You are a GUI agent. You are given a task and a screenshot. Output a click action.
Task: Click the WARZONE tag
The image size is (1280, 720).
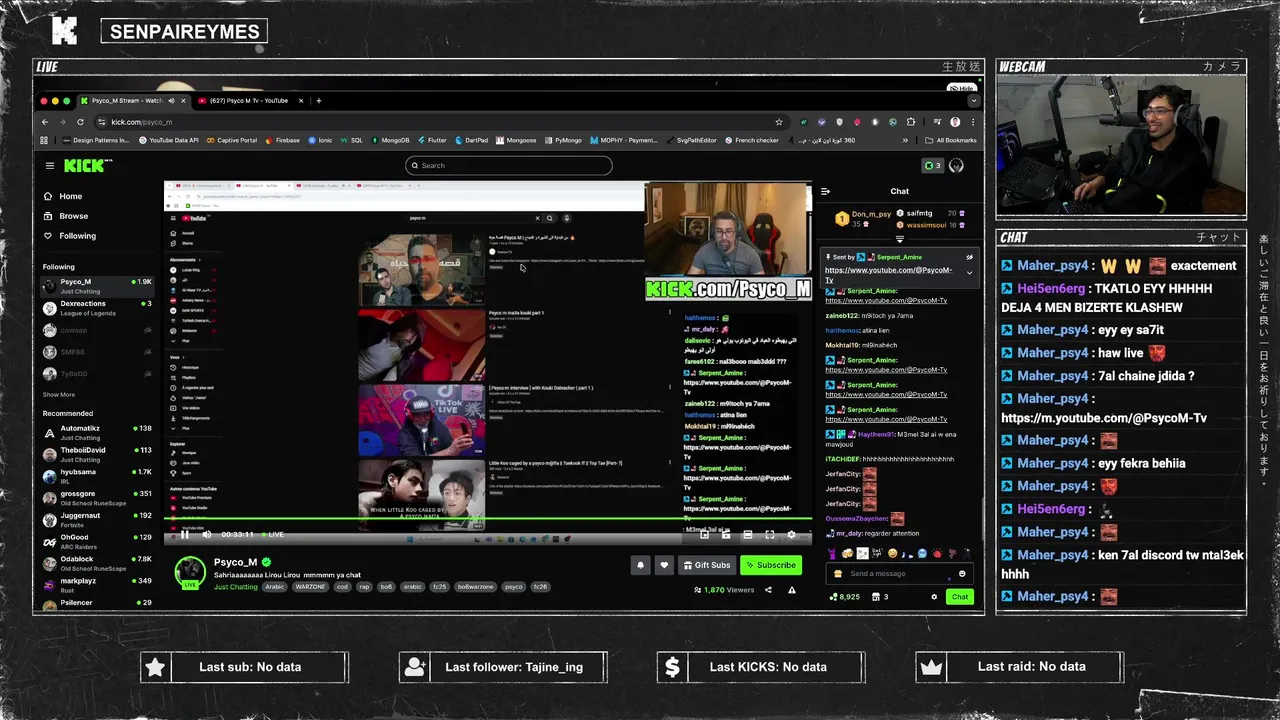tap(310, 587)
